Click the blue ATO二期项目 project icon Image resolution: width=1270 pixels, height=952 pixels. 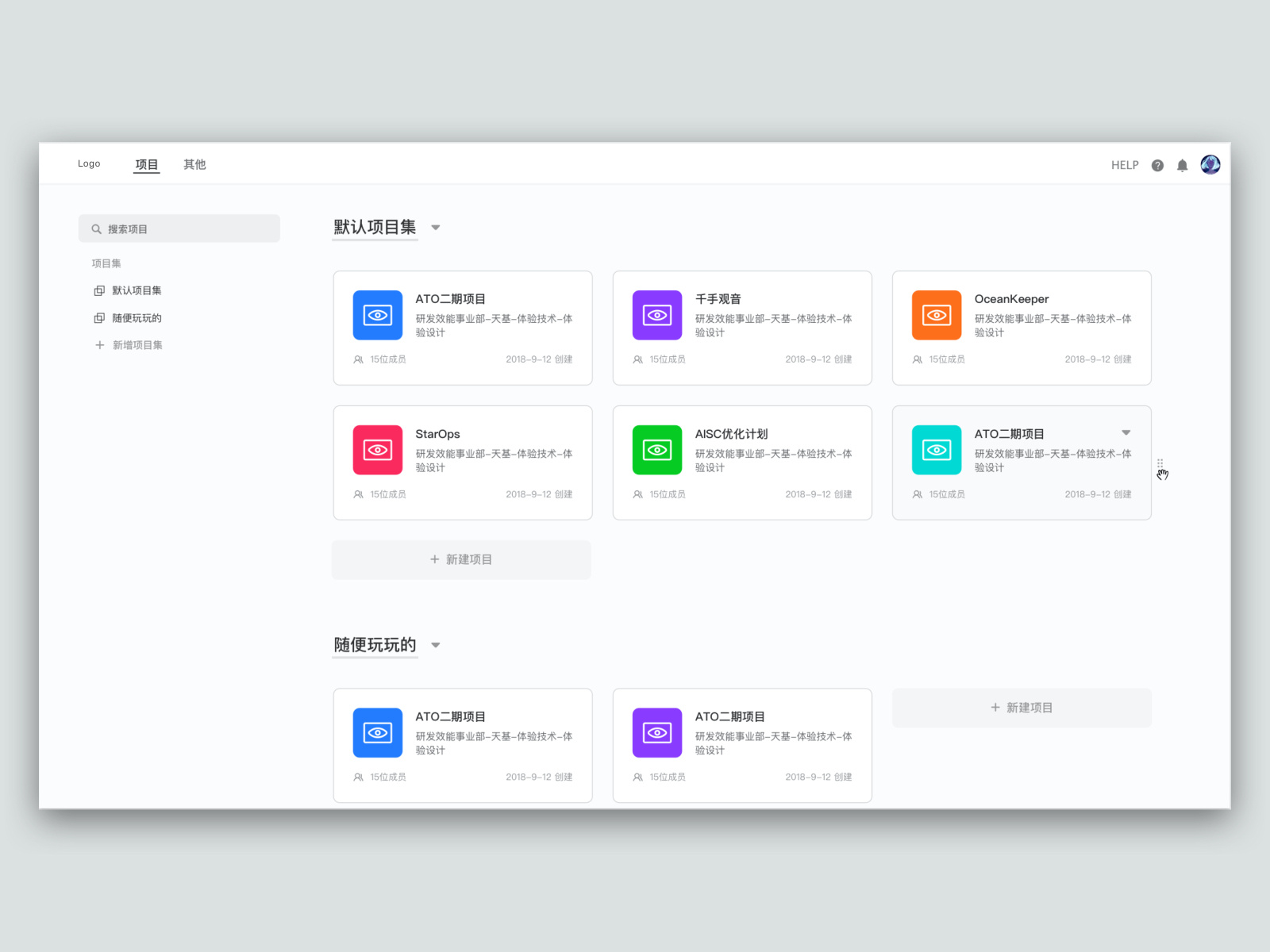coord(377,315)
